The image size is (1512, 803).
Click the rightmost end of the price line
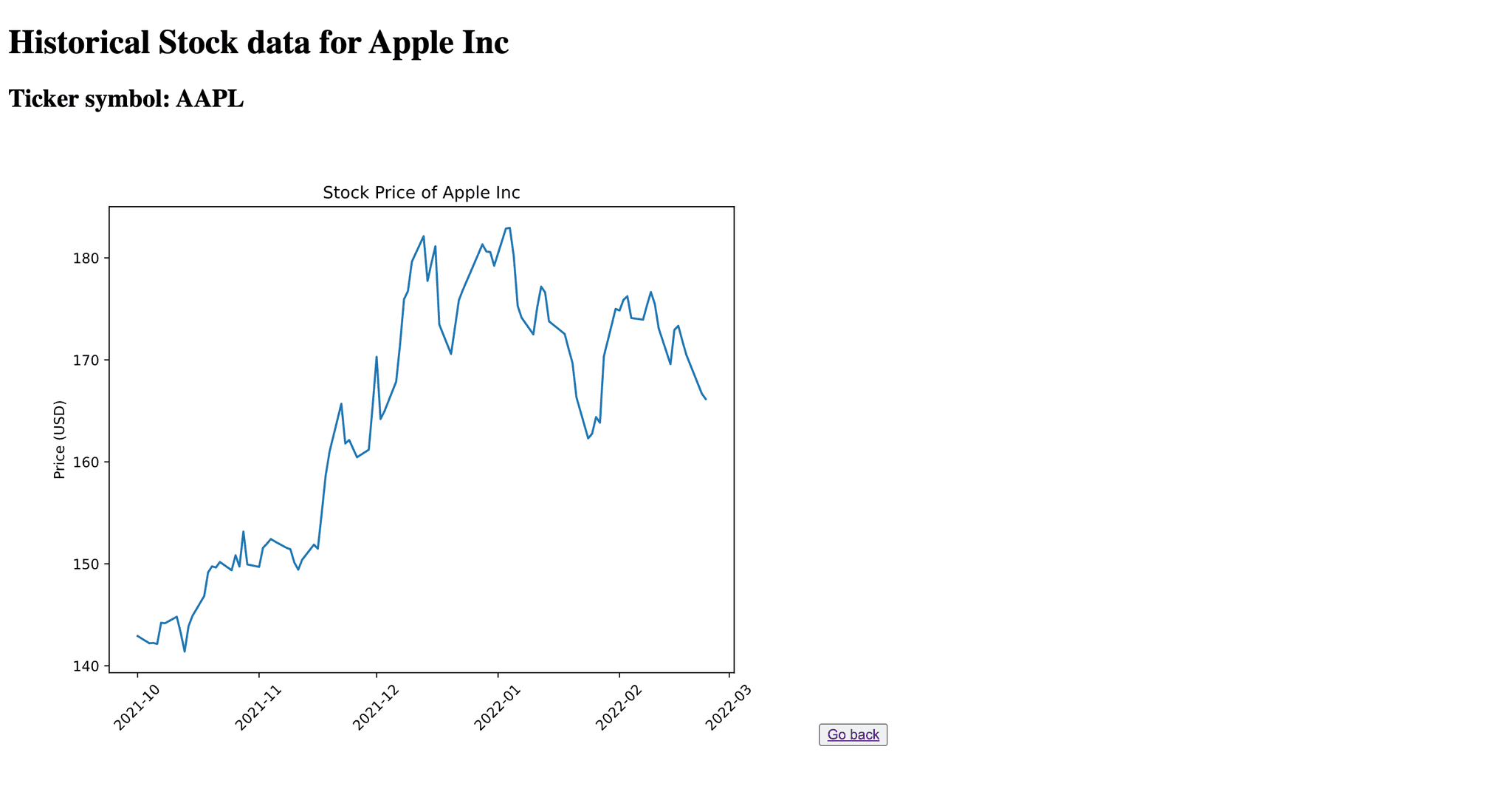click(706, 400)
